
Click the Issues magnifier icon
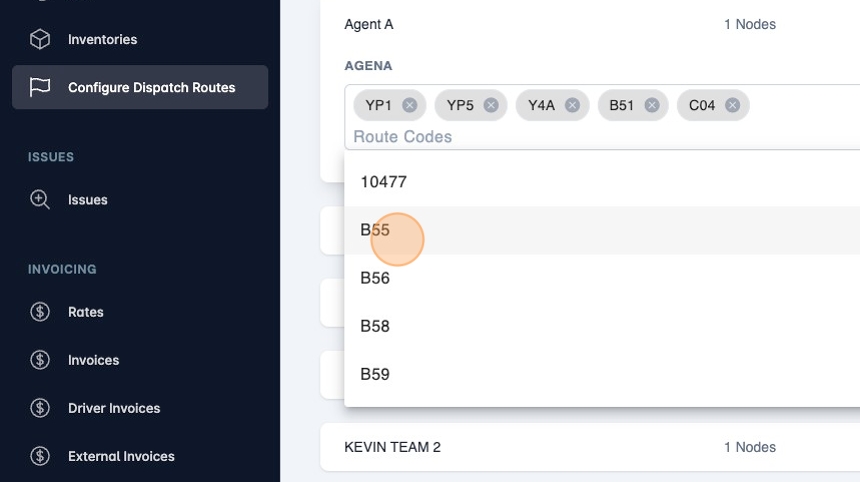coord(40,199)
